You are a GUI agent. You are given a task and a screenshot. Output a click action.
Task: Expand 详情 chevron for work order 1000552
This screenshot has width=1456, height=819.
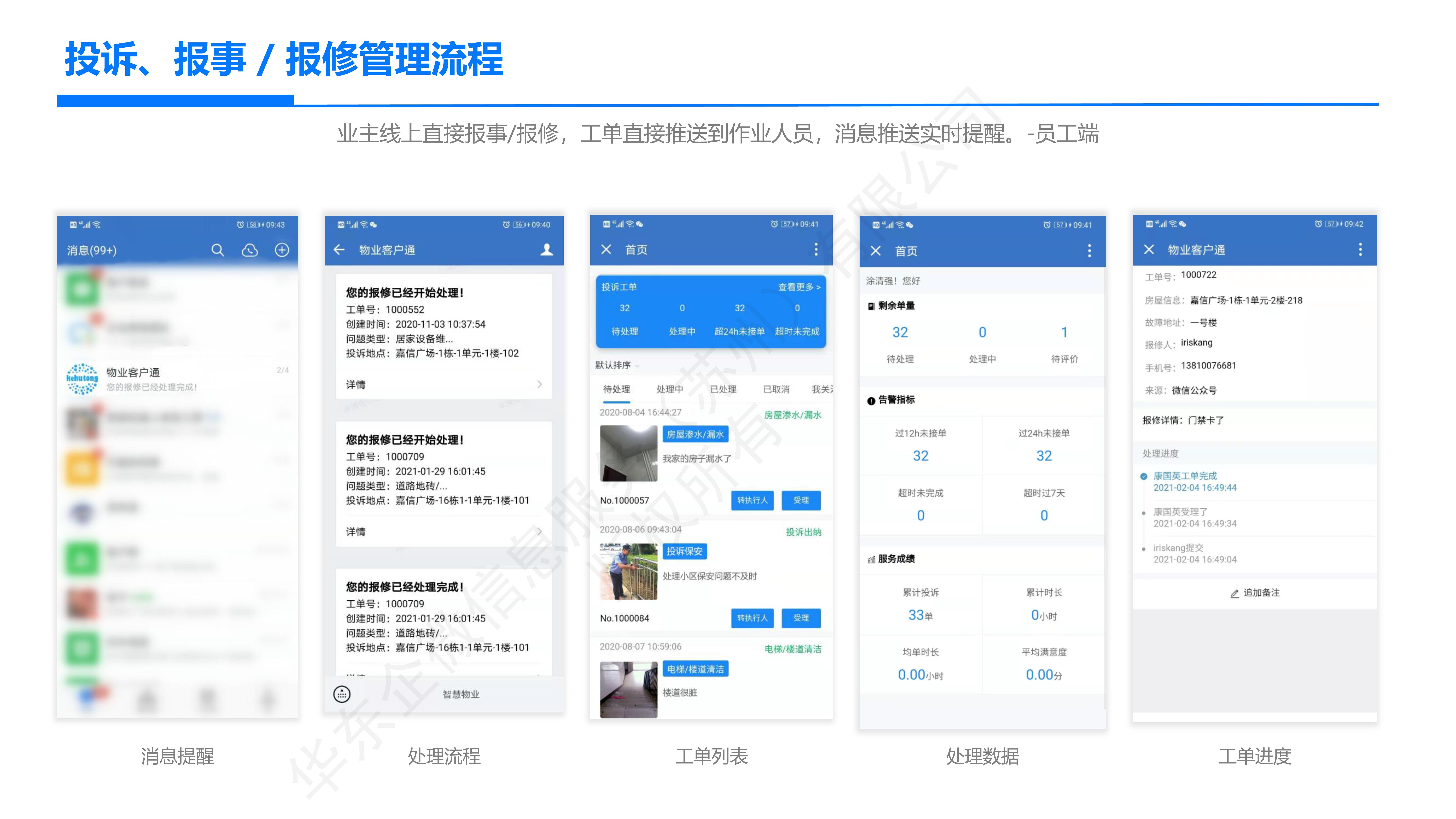pos(540,384)
